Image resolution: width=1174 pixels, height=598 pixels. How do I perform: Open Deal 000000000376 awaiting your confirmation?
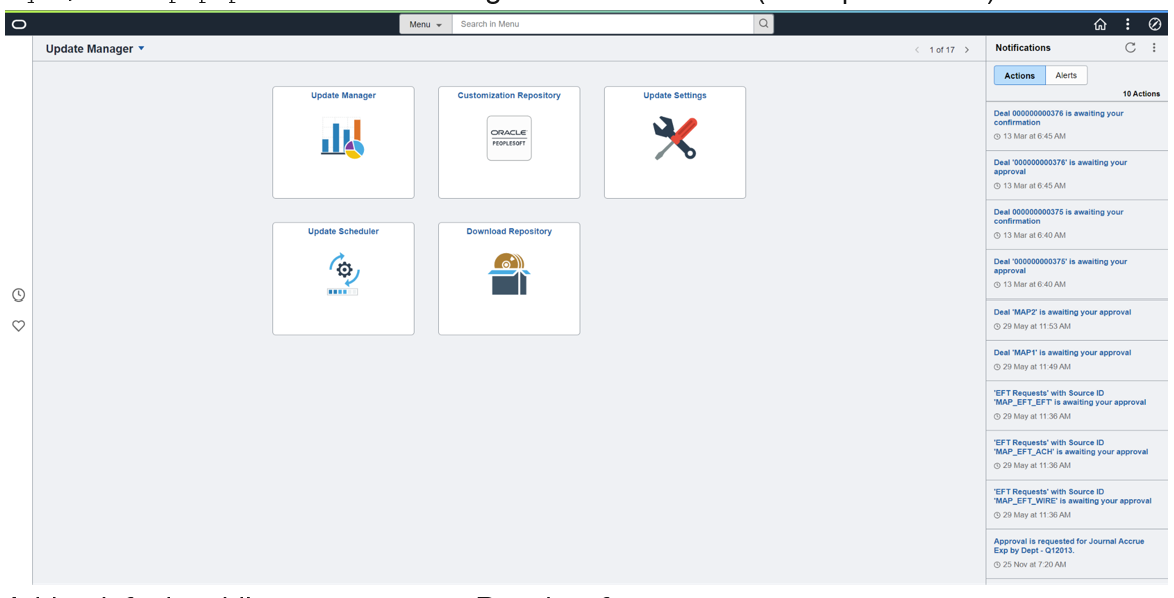click(1059, 118)
